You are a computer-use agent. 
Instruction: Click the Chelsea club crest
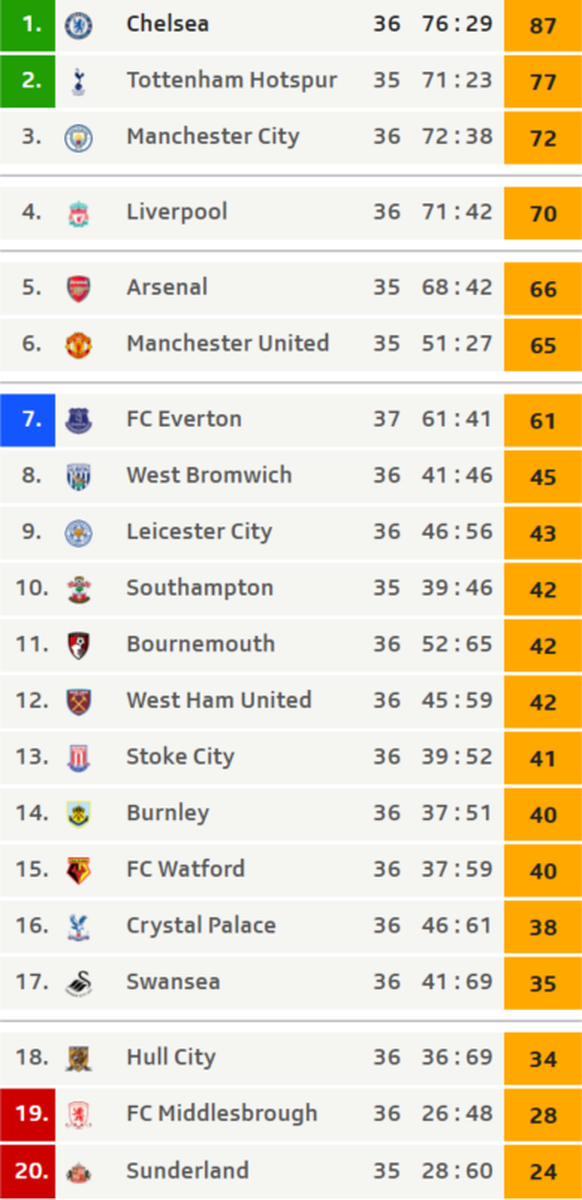point(78,25)
